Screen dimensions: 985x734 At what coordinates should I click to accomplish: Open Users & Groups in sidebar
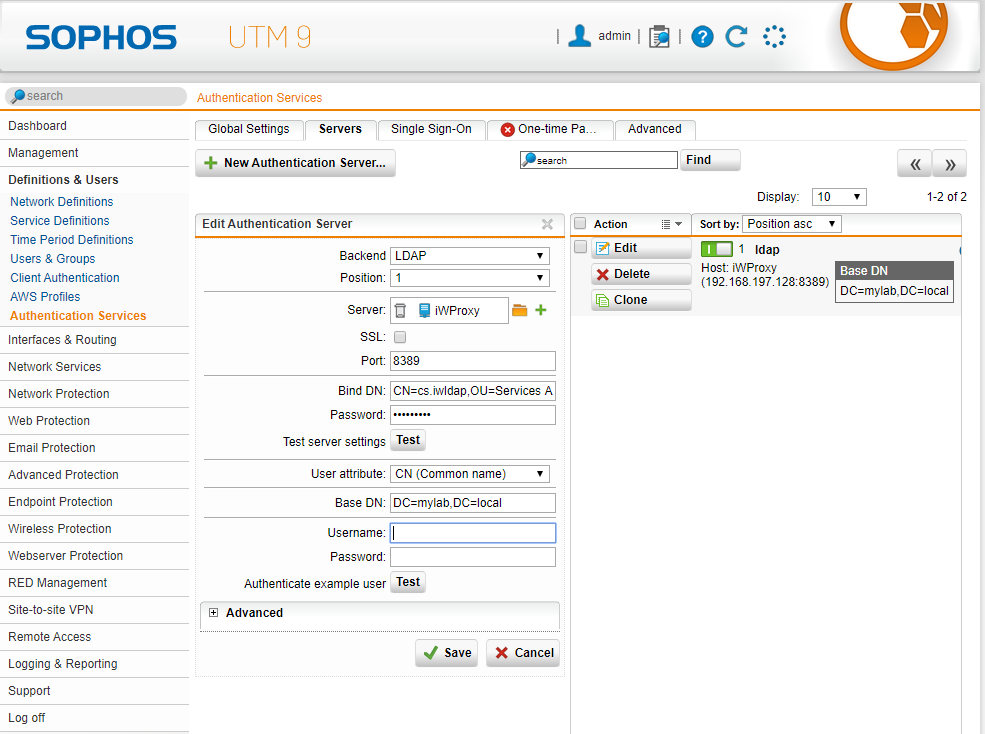53,259
